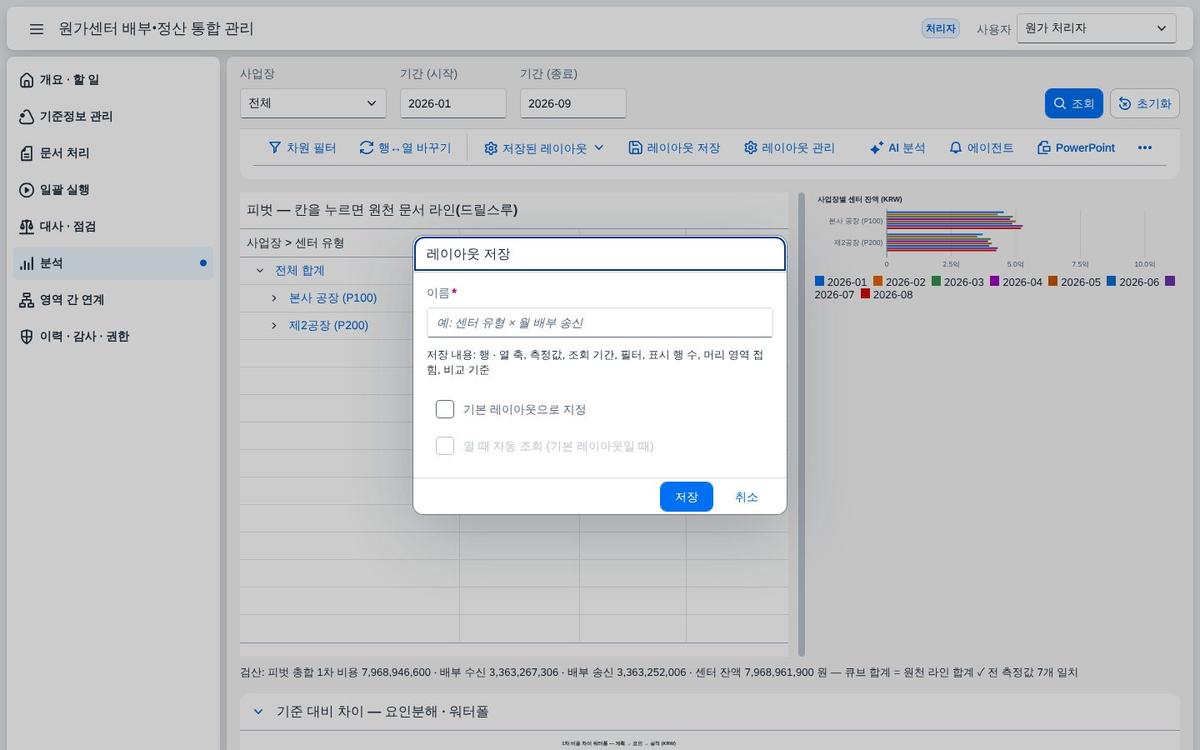Select 분석 in sidebar
The height and width of the screenshot is (750, 1200).
click(x=115, y=263)
